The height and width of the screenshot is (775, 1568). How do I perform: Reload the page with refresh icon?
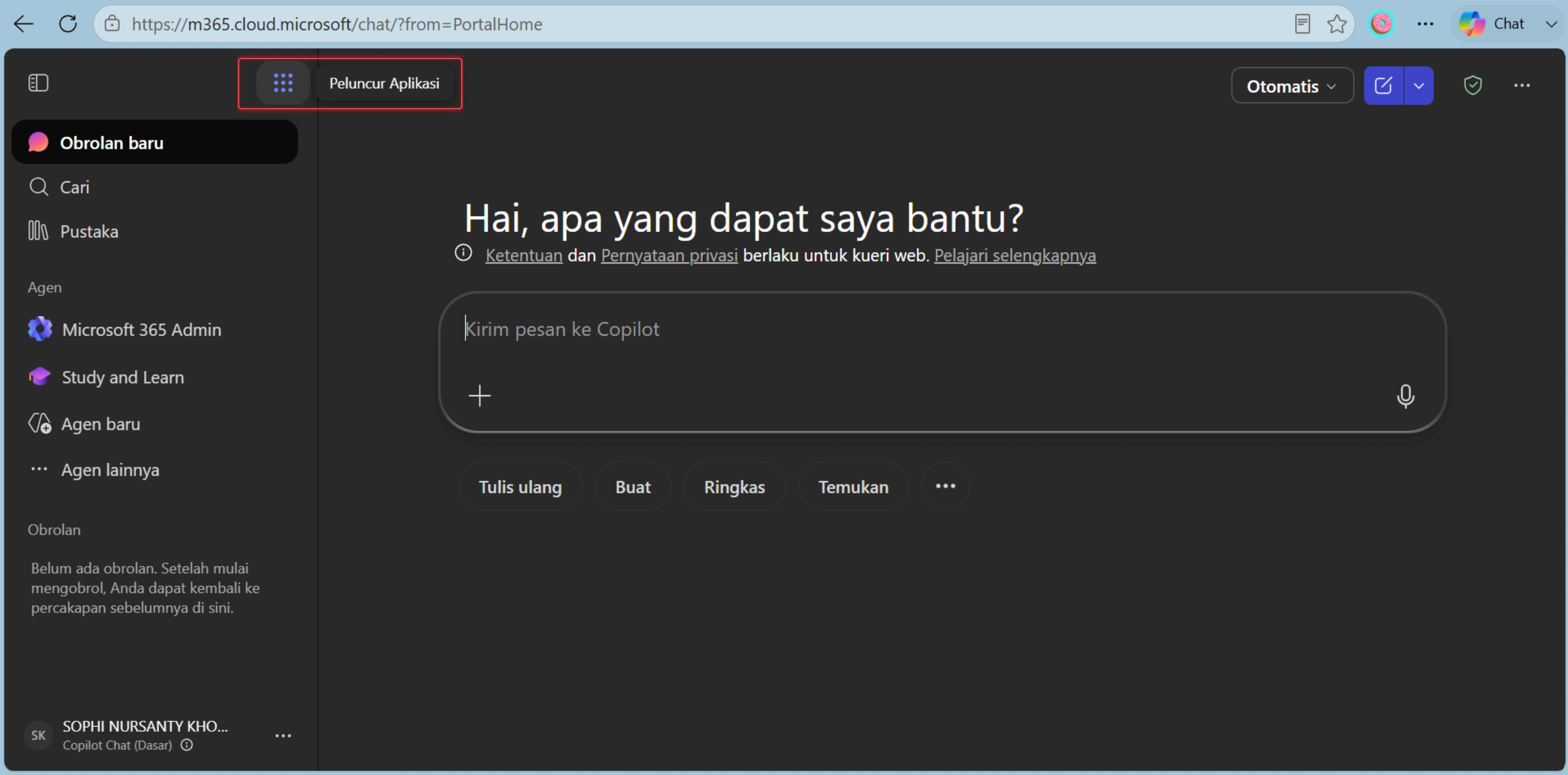(68, 24)
